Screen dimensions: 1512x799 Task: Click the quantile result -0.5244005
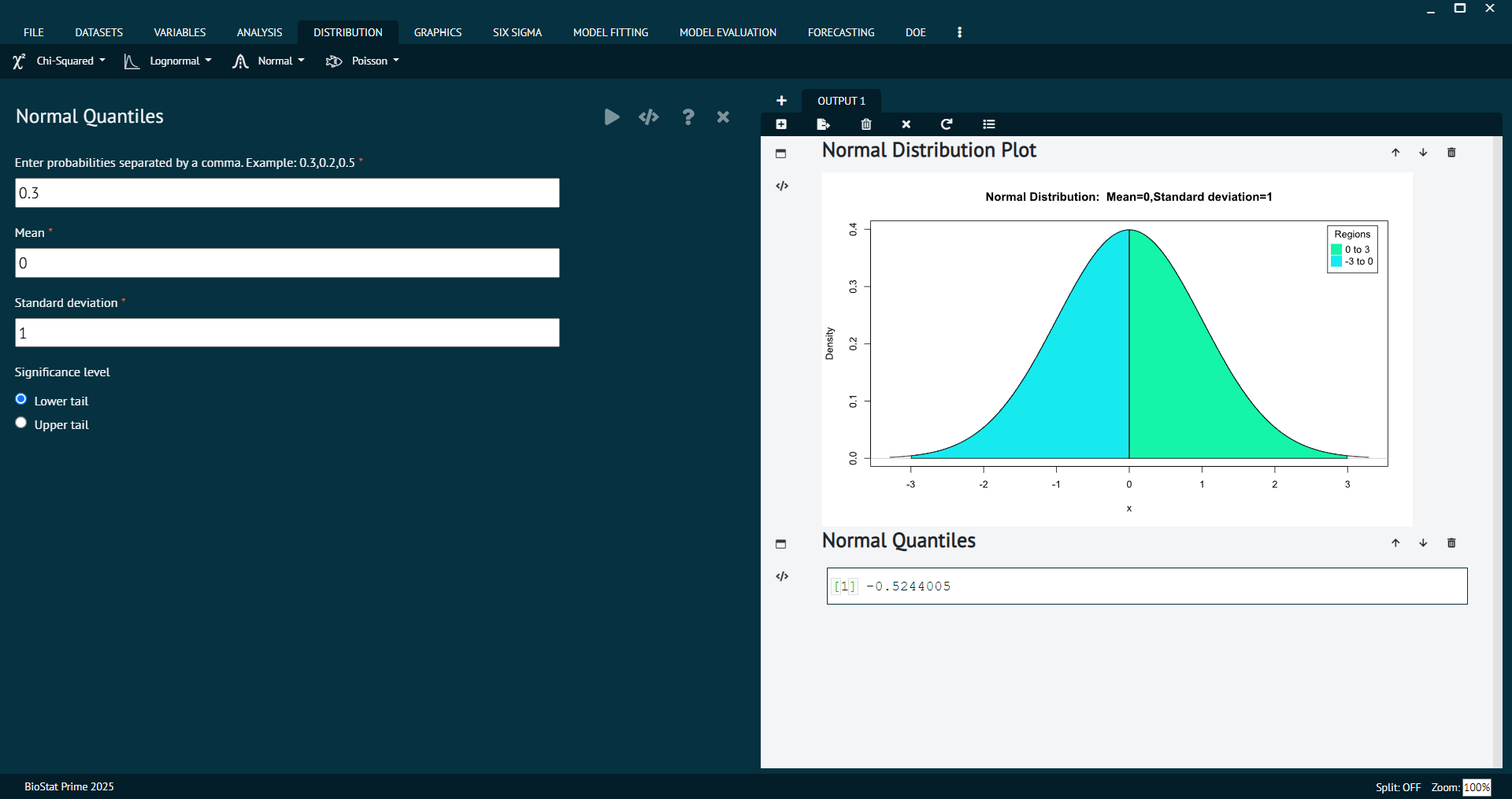click(x=908, y=586)
